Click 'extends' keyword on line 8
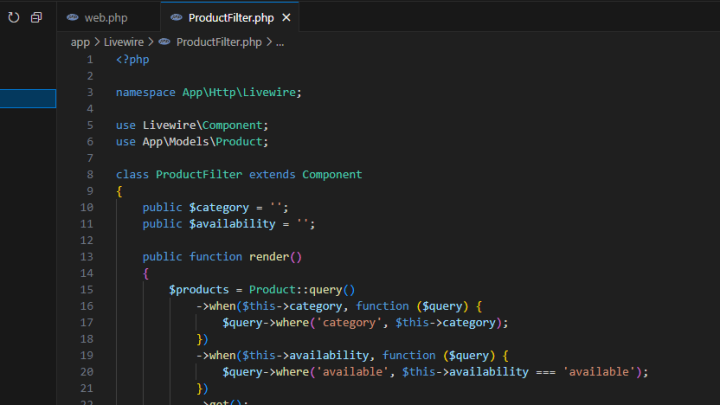Image resolution: width=720 pixels, height=405 pixels. coord(272,174)
